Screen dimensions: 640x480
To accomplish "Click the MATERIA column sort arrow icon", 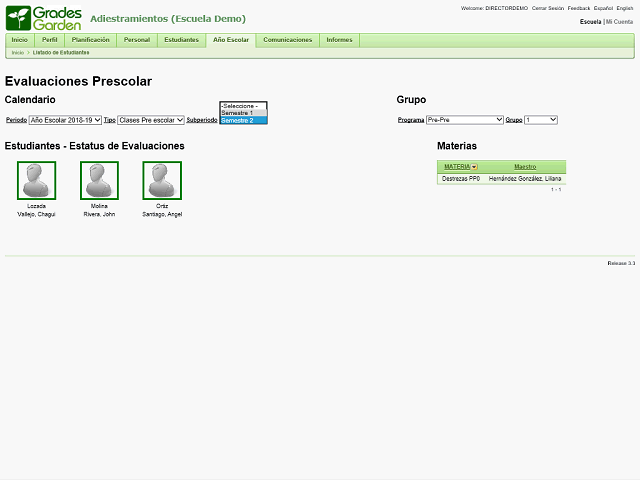I will pyautogui.click(x=475, y=167).
